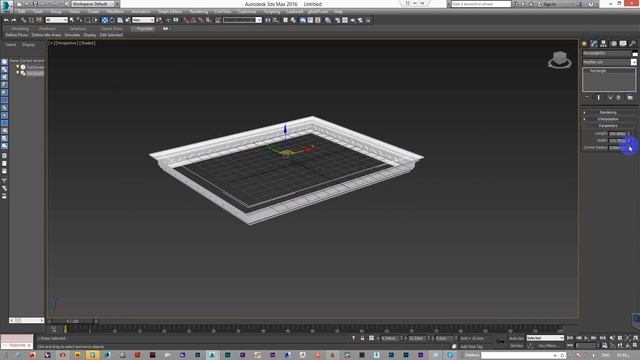Toggle Percent Snap on main toolbar
Screen dimensions: 640x360
tap(201, 20)
